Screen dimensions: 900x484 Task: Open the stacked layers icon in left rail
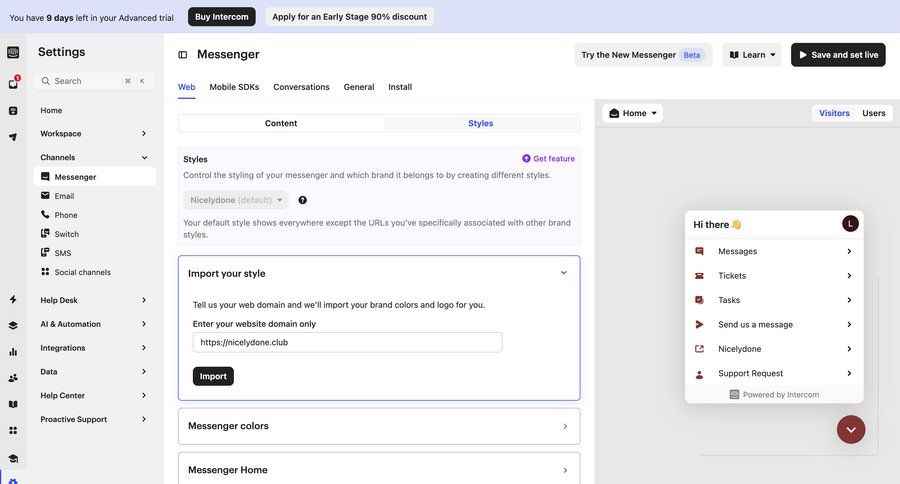[x=13, y=326]
